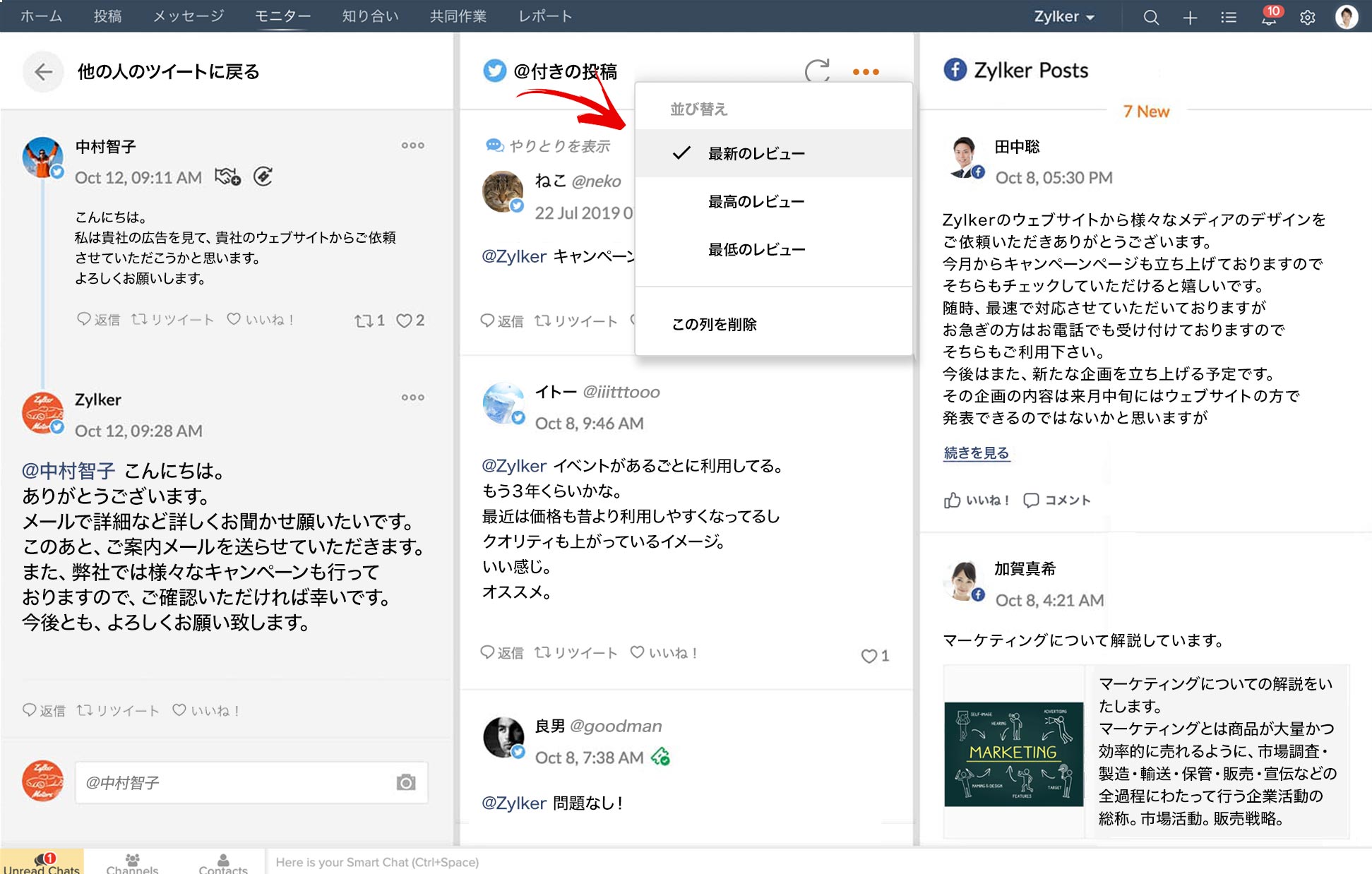Open 中村智子 profile avatar

[x=42, y=157]
